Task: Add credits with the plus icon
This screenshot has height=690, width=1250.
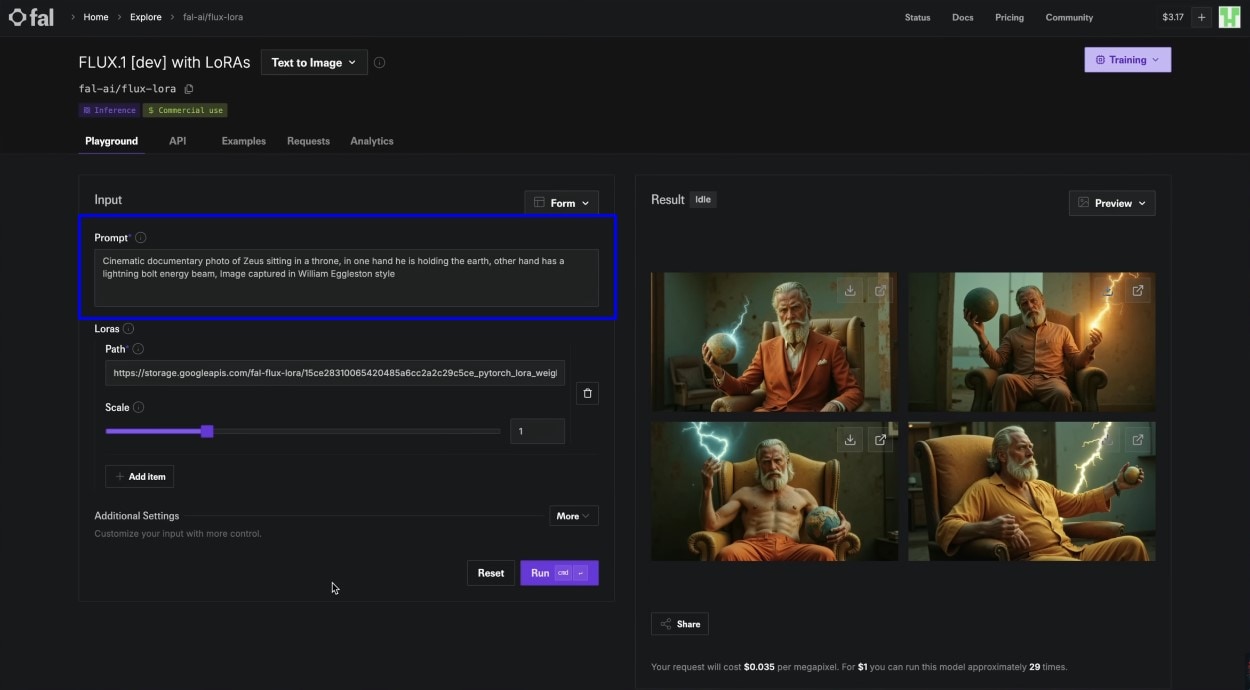Action: click(x=1201, y=17)
